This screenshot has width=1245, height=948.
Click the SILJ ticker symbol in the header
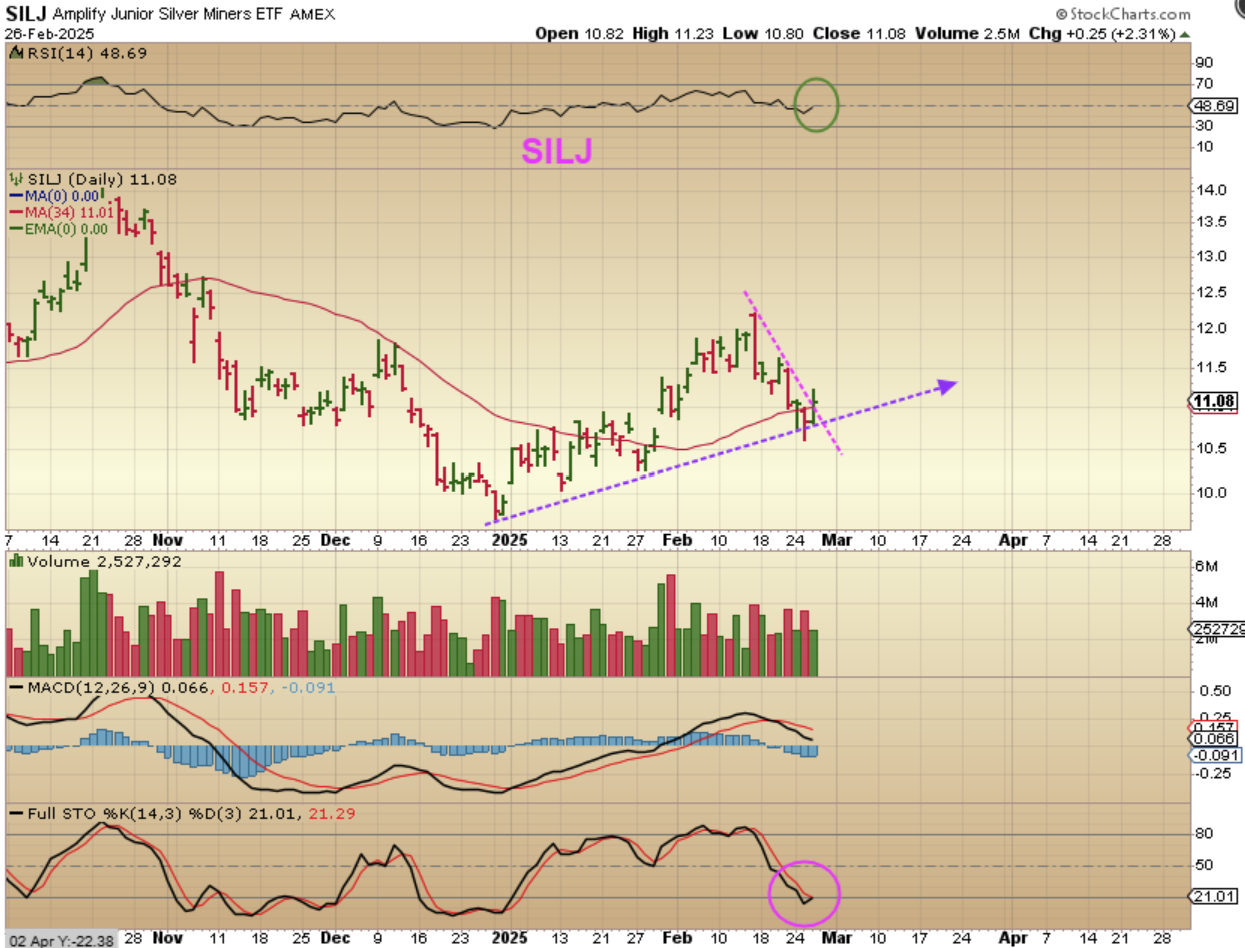click(25, 13)
